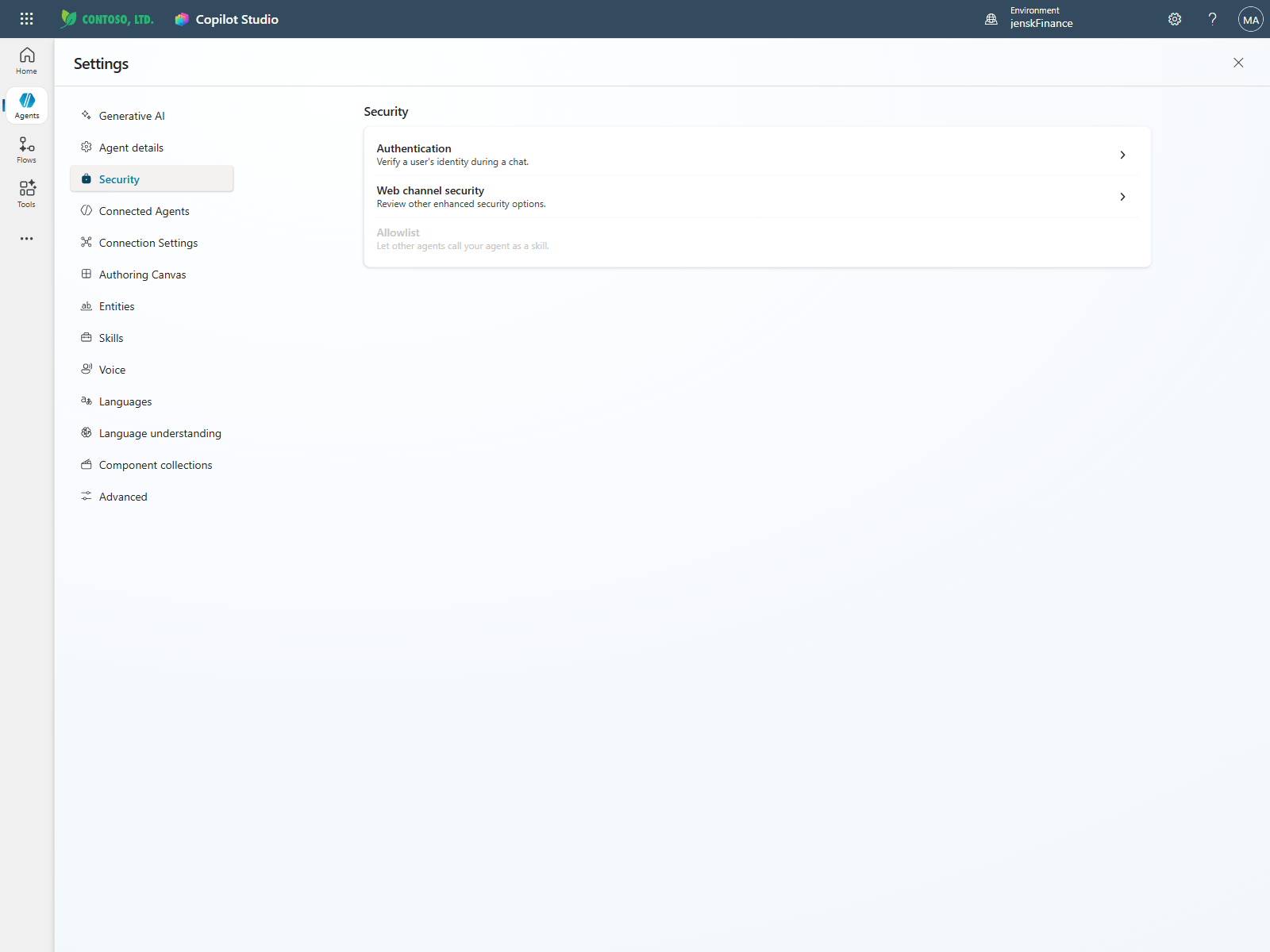
Task: Click the Copilot Studio title text
Action: [x=237, y=19]
